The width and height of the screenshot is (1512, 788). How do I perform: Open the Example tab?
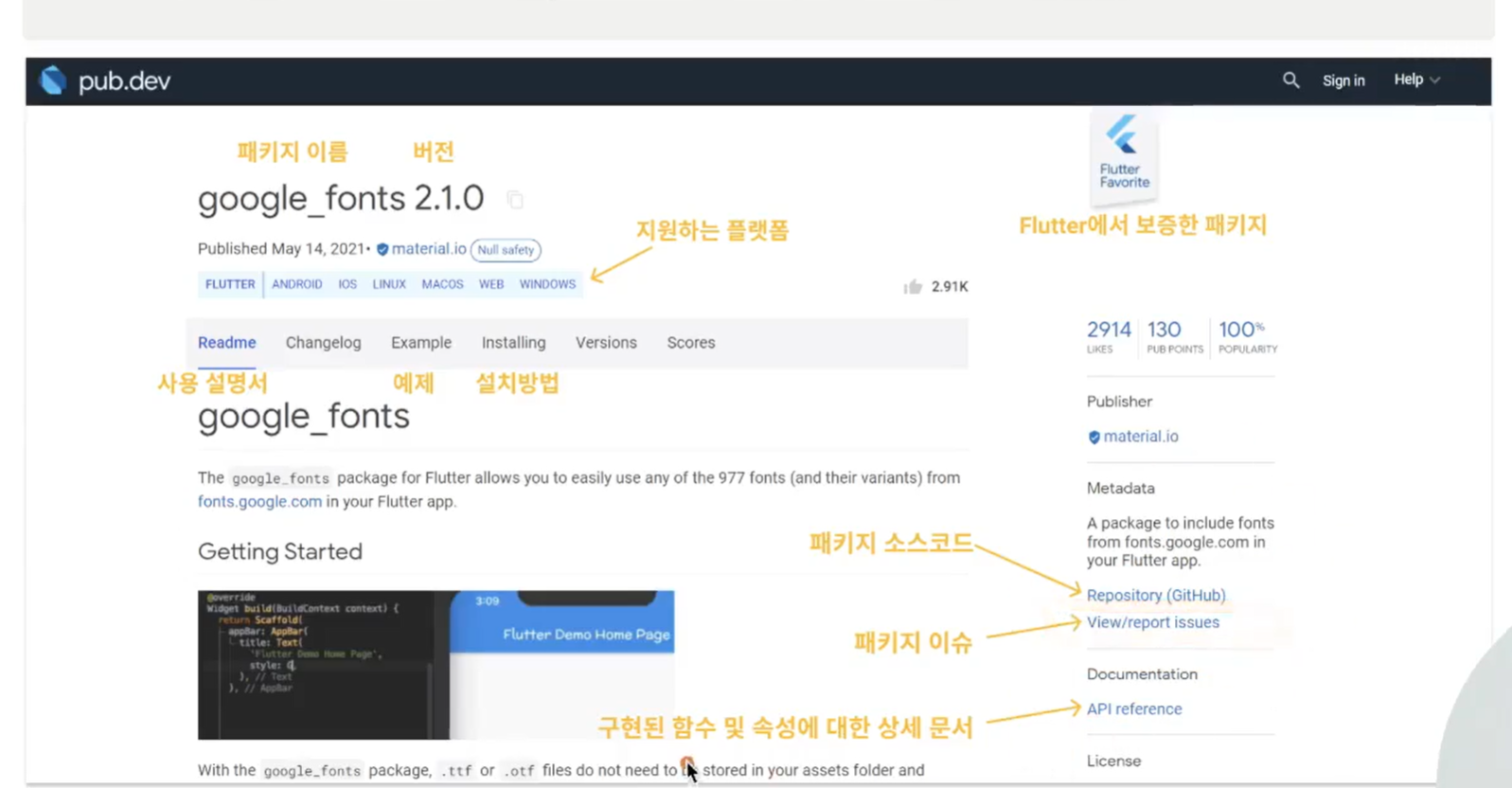421,343
